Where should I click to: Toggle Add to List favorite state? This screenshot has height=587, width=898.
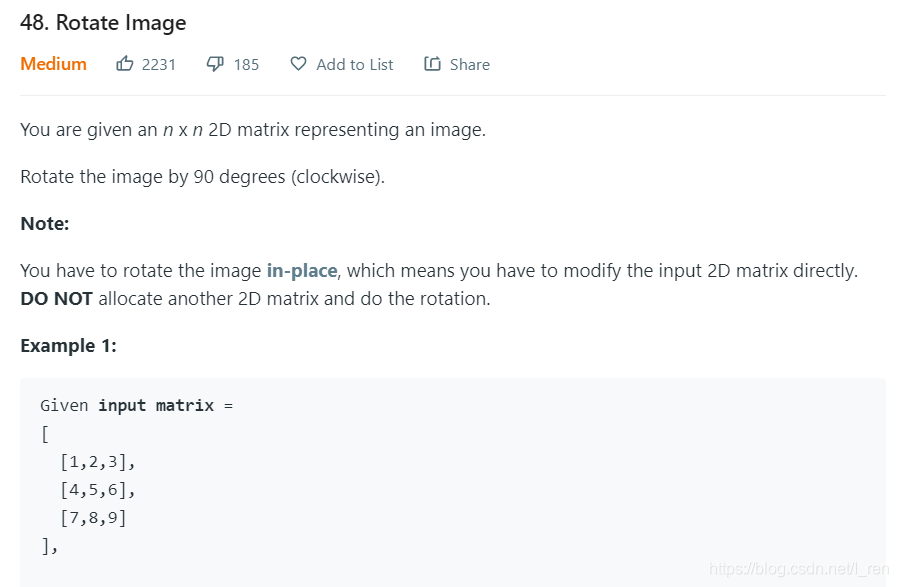[x=340, y=63]
